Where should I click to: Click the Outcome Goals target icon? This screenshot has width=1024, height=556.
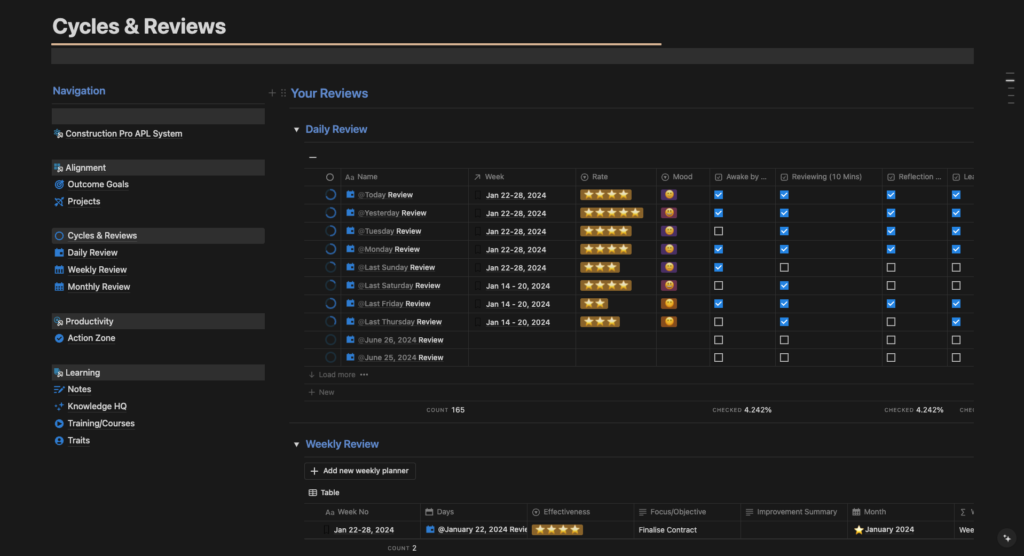(x=59, y=185)
